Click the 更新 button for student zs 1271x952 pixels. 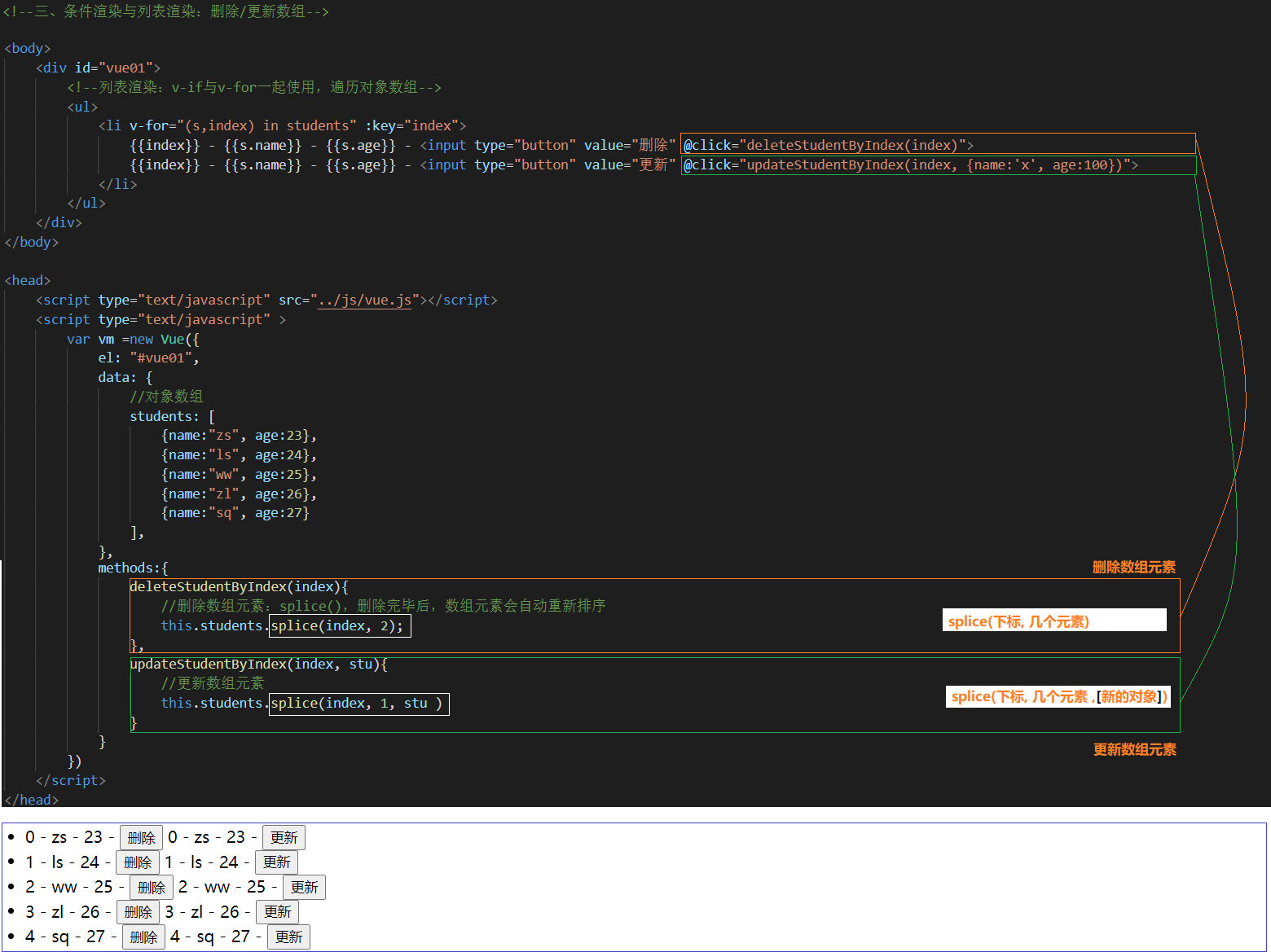point(284,838)
